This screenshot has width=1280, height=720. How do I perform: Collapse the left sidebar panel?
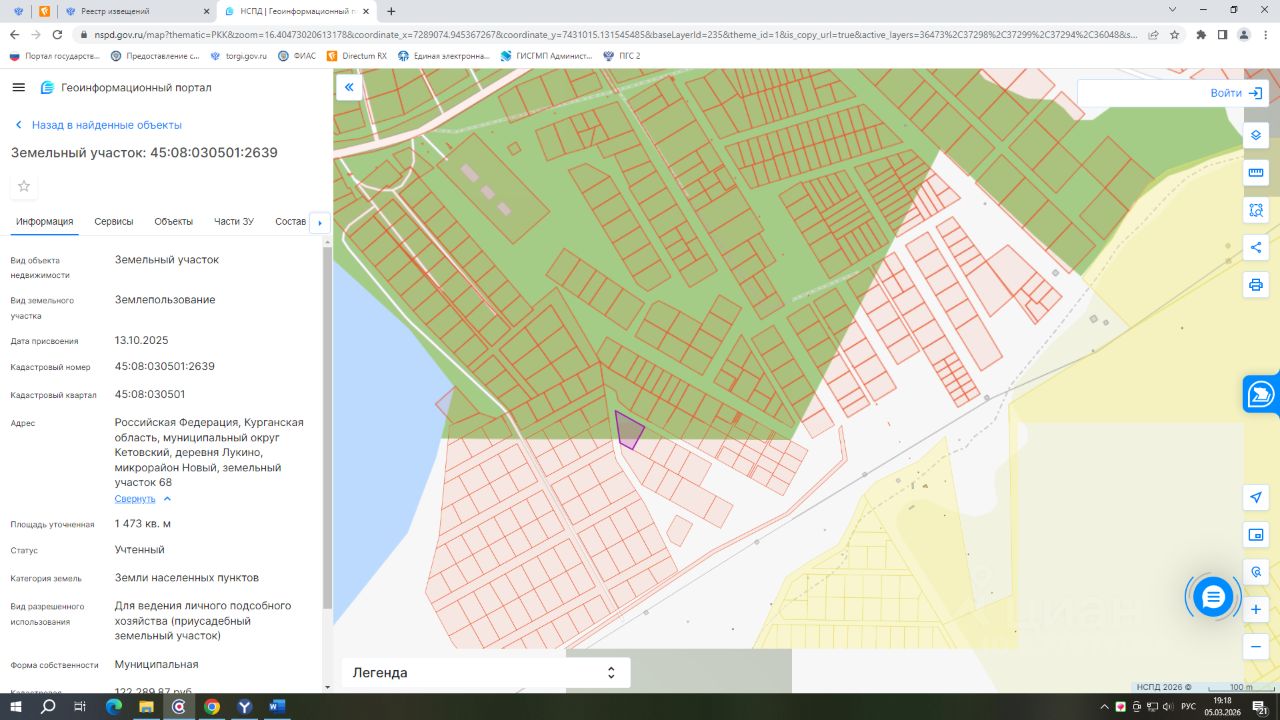[x=349, y=88]
